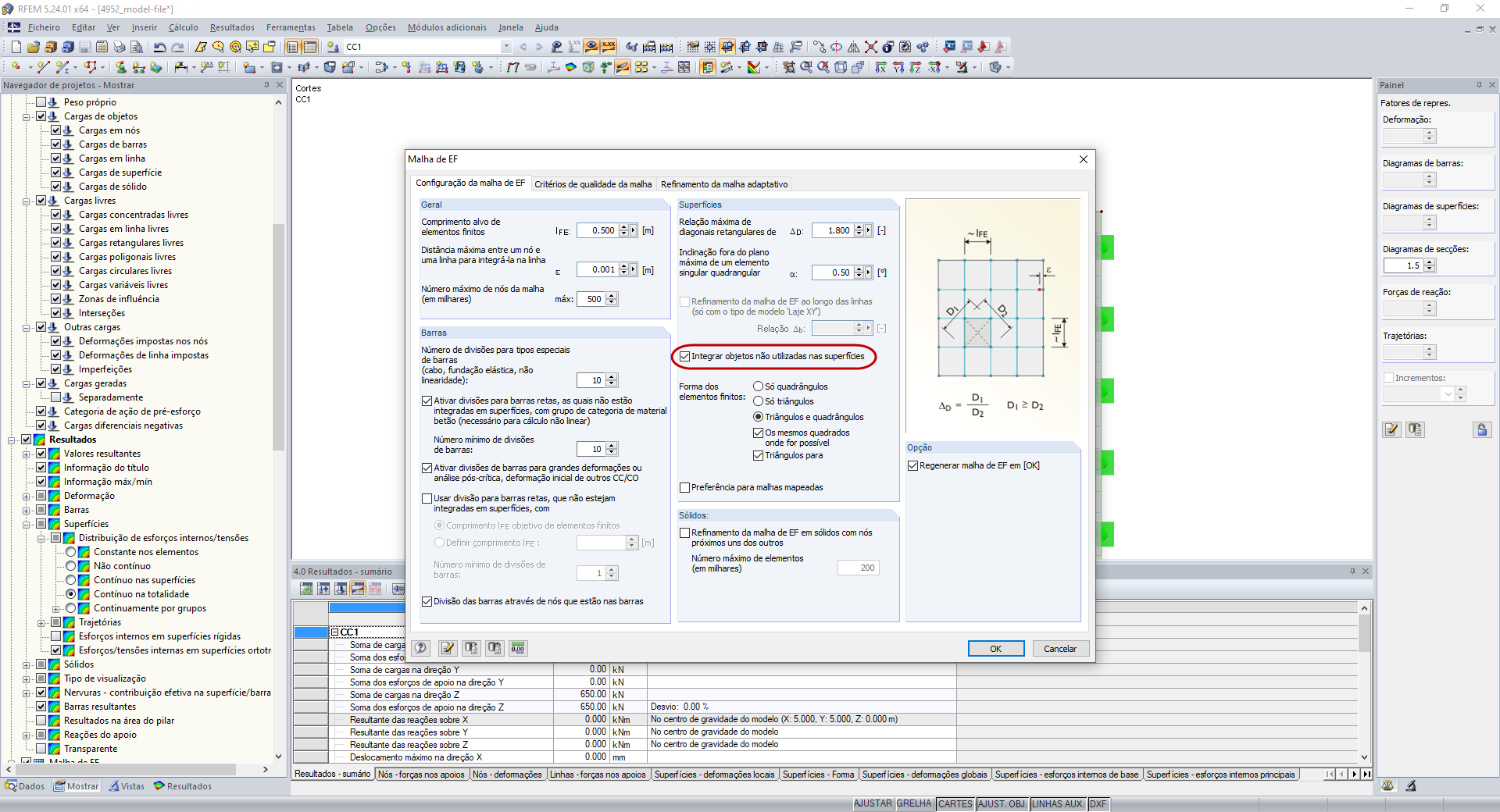Toggle the GRELHA status bar button
This screenshot has height=812, width=1500.
tap(913, 803)
